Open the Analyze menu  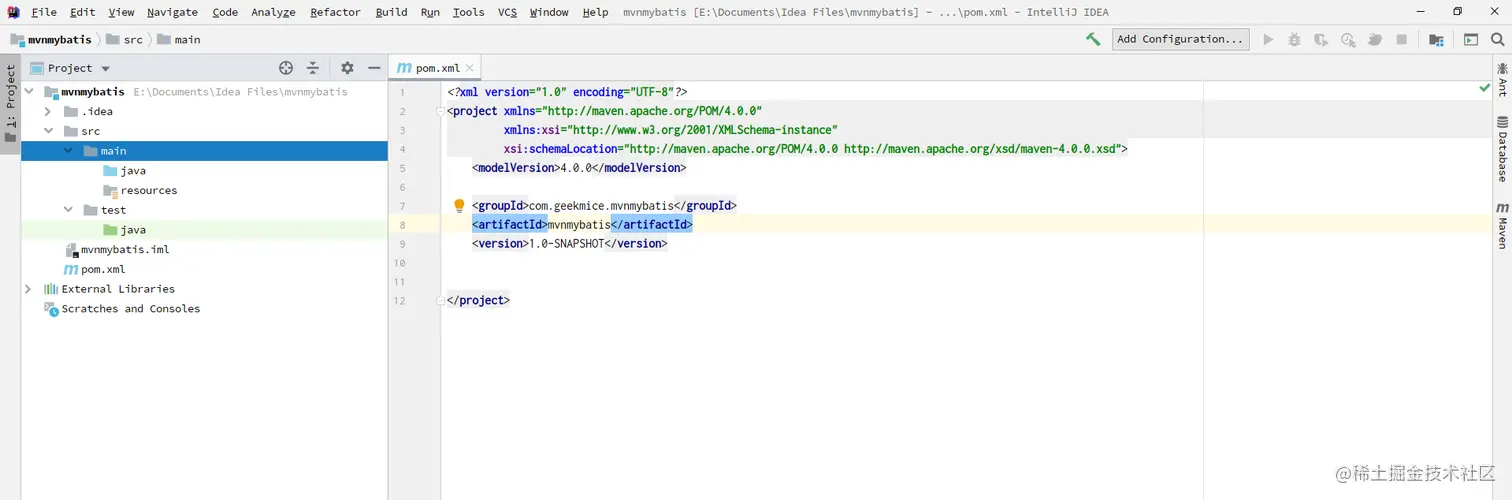point(273,12)
